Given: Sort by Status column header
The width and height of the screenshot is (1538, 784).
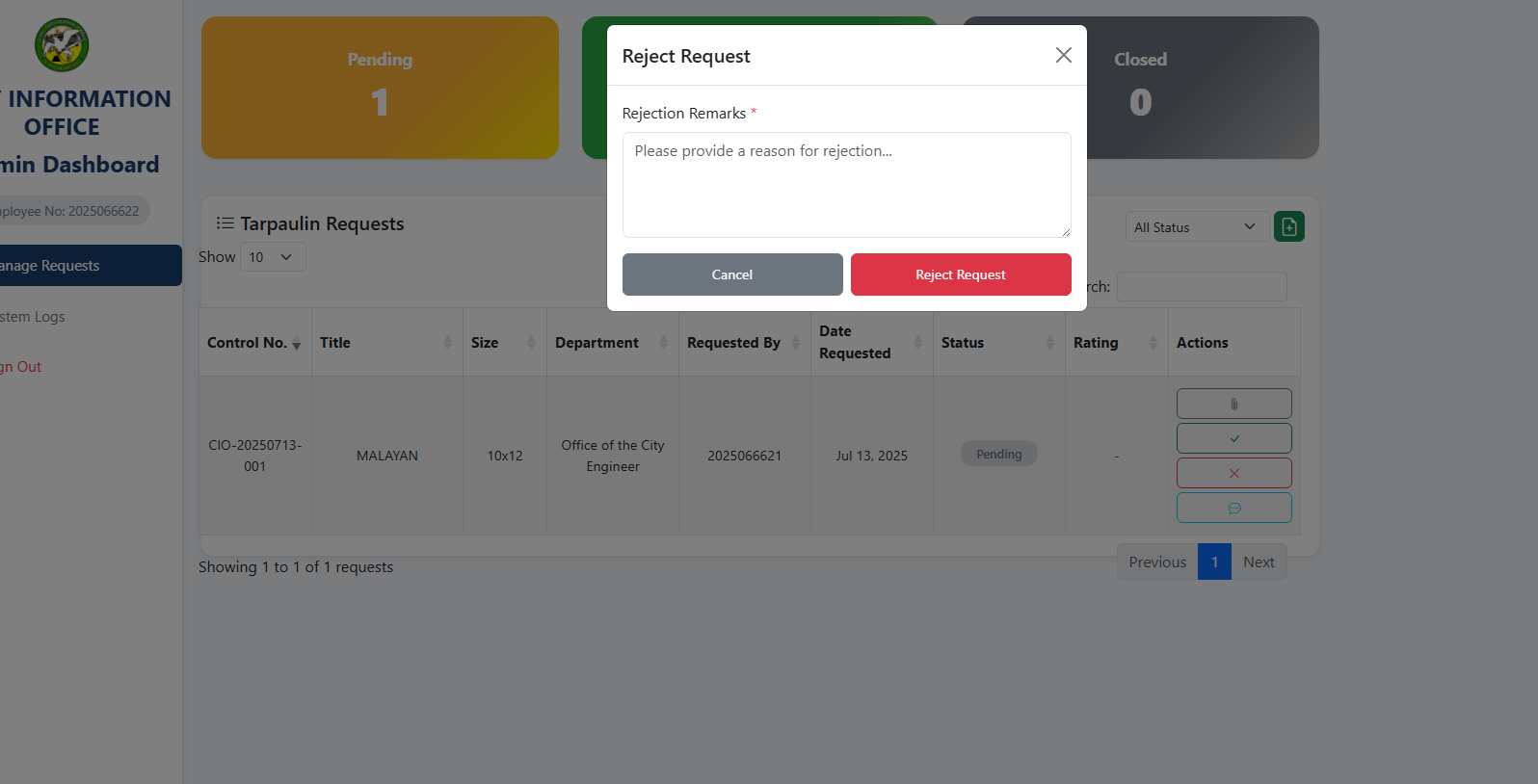Looking at the screenshot, I should click(x=999, y=343).
